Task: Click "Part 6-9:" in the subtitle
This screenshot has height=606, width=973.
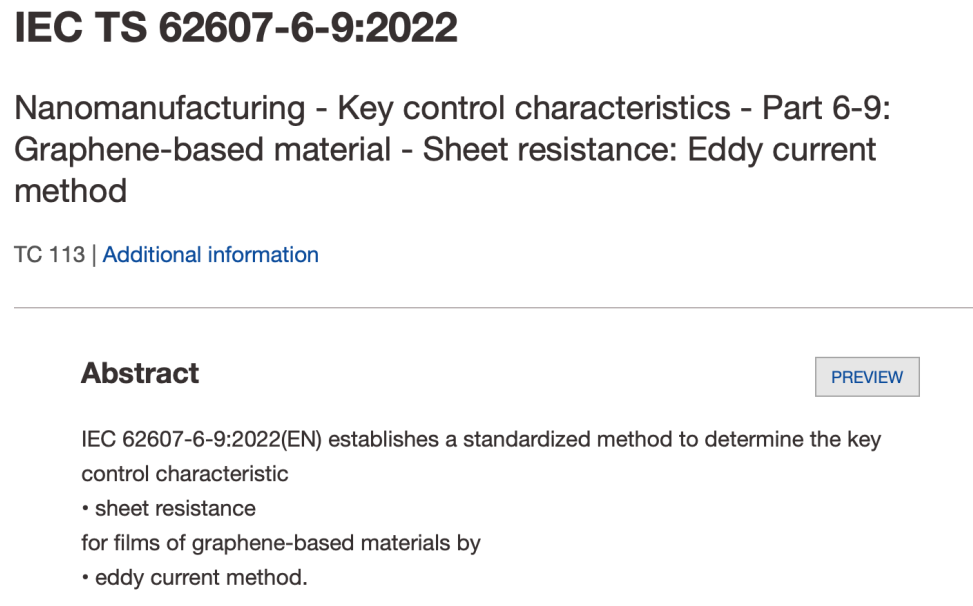Action: 826,108
